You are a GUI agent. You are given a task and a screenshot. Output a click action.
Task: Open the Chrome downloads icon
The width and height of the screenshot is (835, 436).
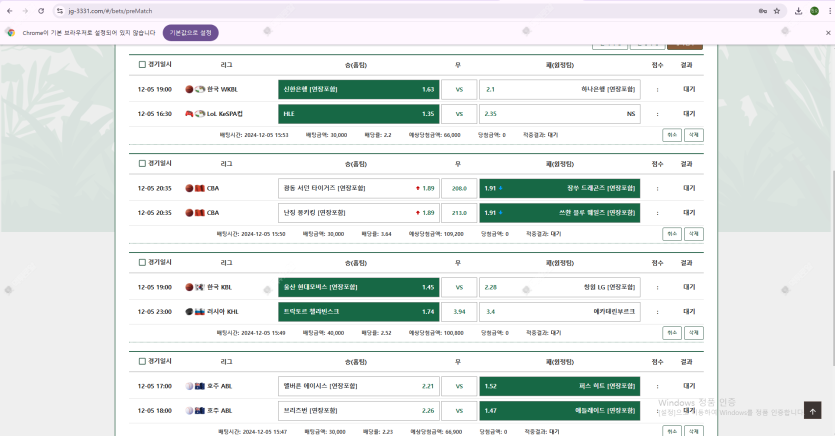(798, 11)
